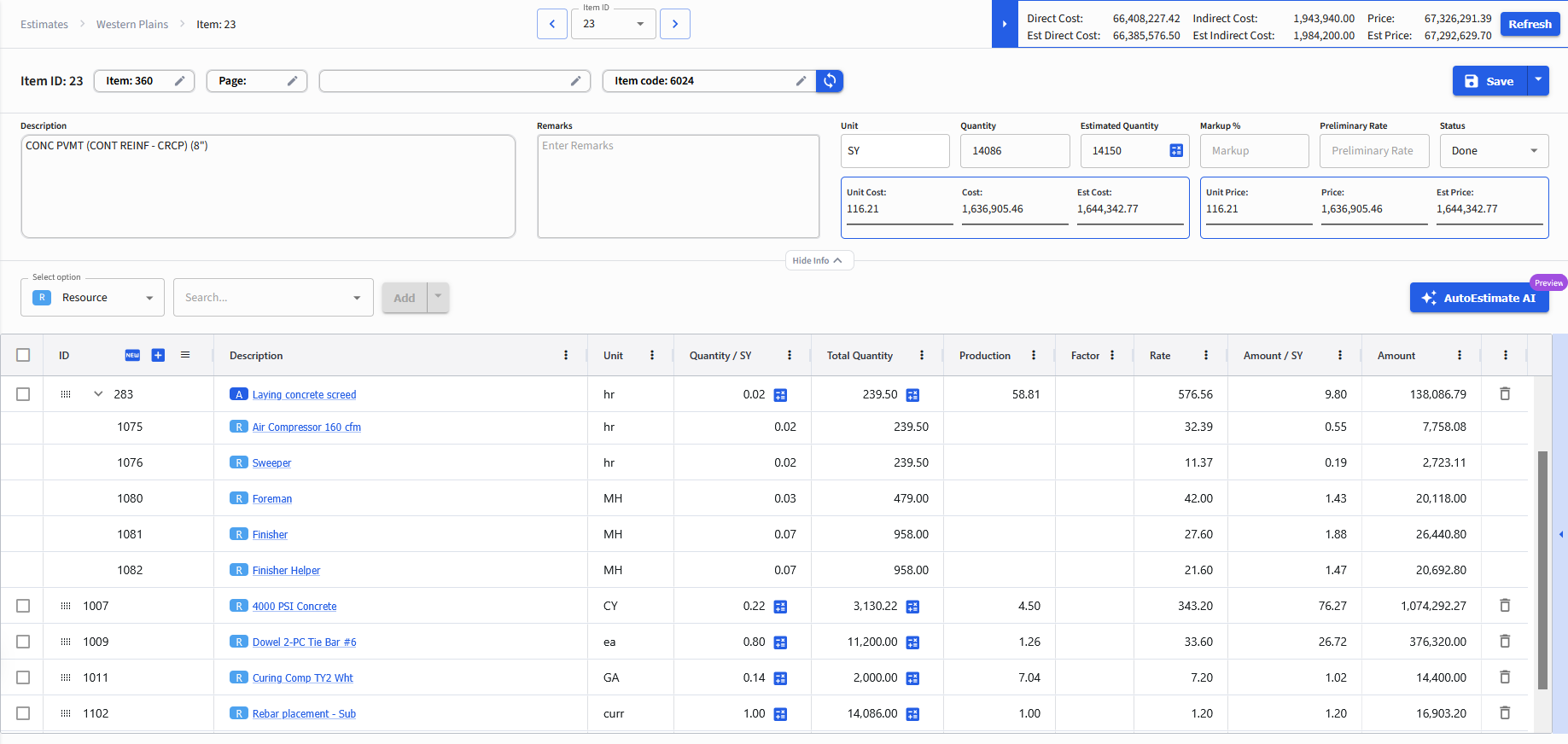Click Hide Info collapse toggle
Image resolution: width=1568 pixels, height=744 pixels.
pos(819,260)
